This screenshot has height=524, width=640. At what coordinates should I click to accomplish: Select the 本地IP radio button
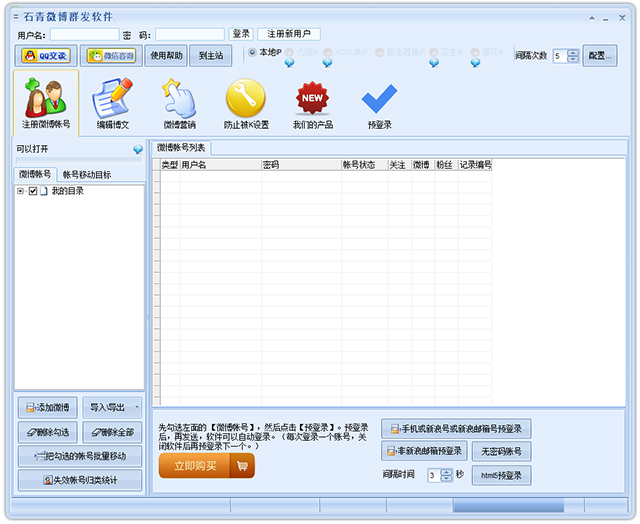pyautogui.click(x=252, y=52)
